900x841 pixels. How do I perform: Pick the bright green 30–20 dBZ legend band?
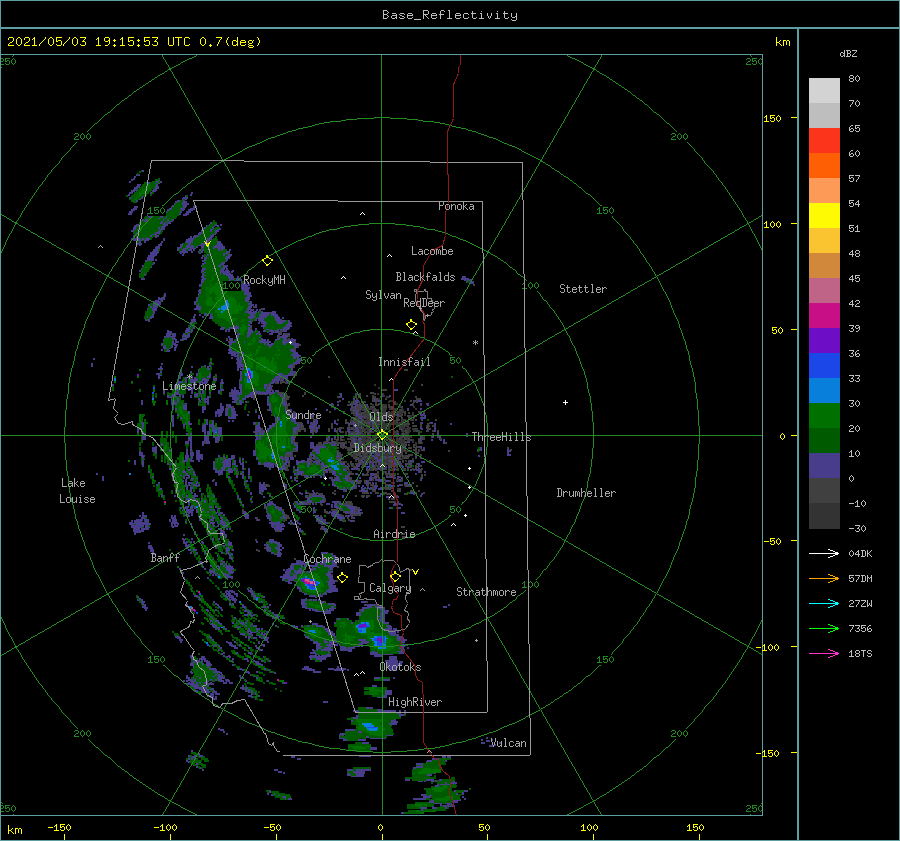click(x=824, y=416)
